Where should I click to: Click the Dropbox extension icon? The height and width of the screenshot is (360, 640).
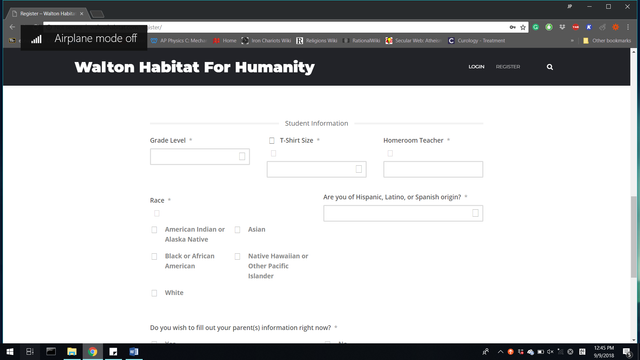point(562,27)
